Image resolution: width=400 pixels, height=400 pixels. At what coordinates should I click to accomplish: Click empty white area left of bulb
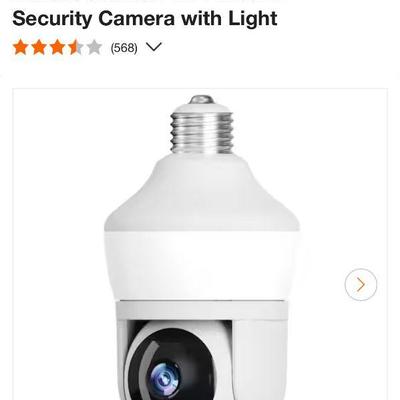click(58, 233)
